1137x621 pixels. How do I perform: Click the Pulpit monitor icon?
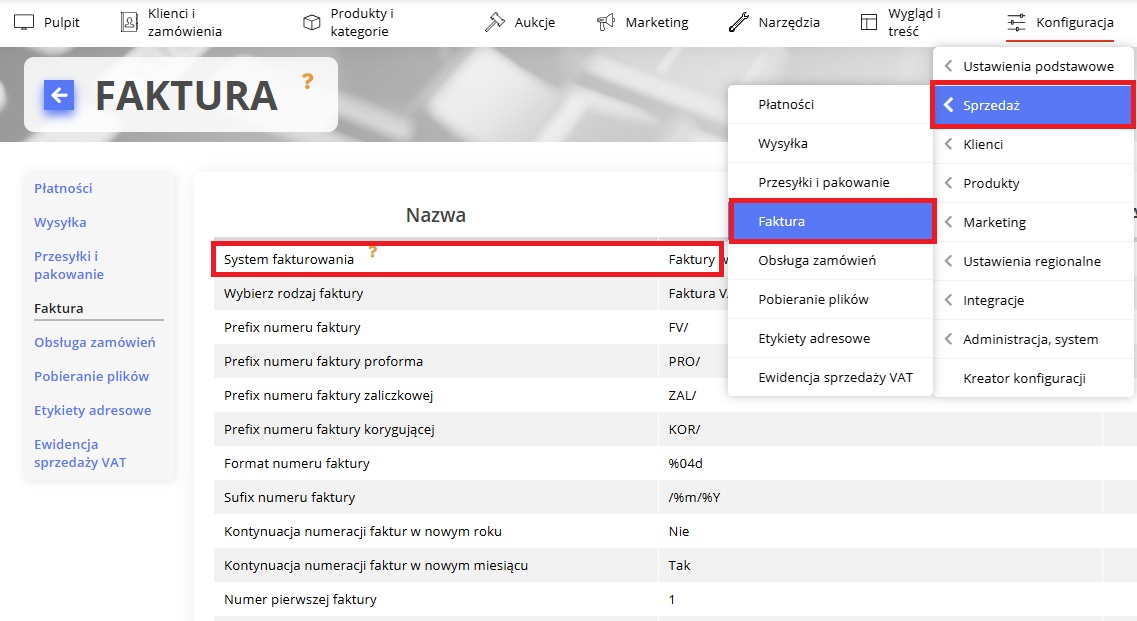click(24, 22)
